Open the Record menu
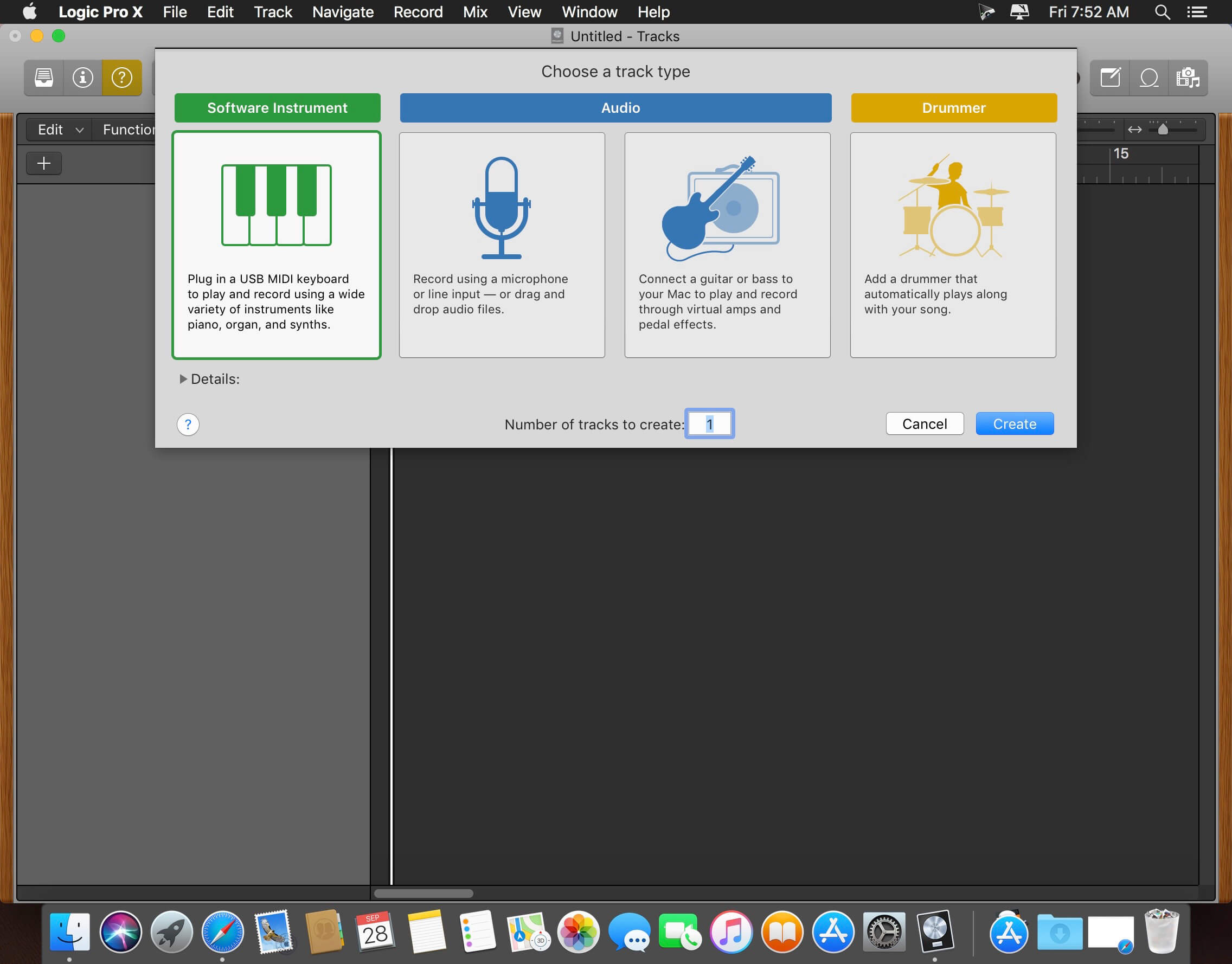1232x964 pixels. pos(418,12)
